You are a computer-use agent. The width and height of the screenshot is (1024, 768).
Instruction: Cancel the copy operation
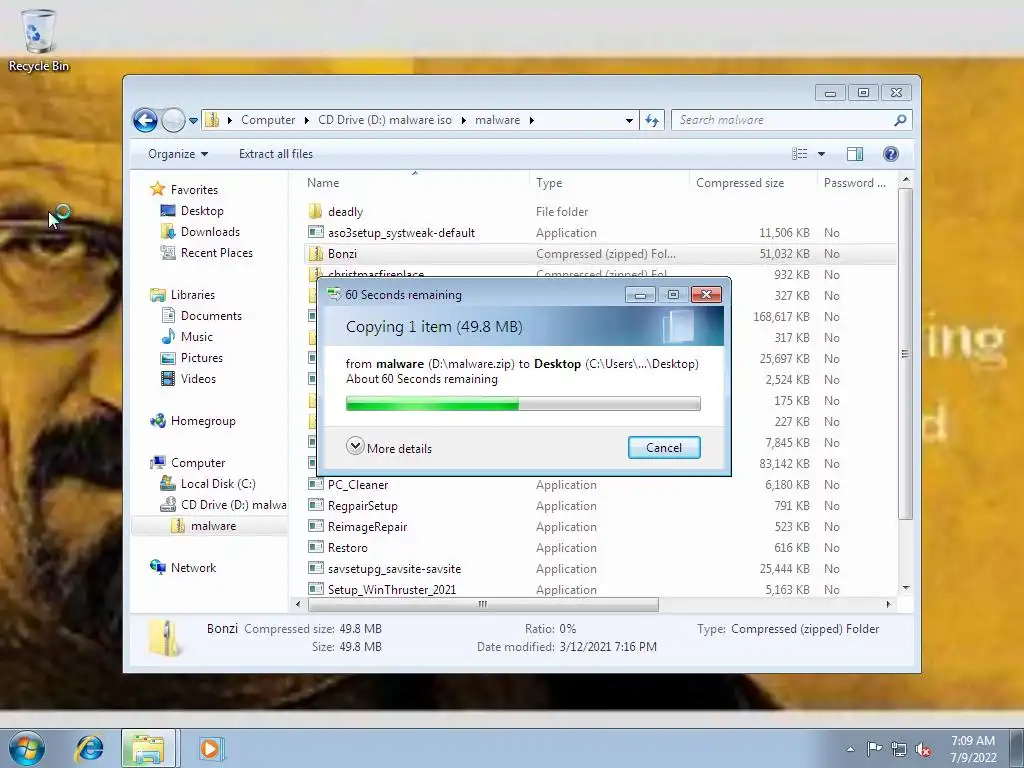(x=664, y=448)
